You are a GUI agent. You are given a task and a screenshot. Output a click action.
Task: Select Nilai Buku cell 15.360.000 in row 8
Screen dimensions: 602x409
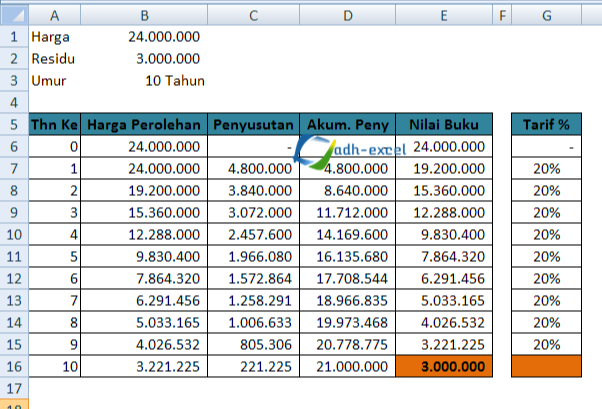point(444,190)
